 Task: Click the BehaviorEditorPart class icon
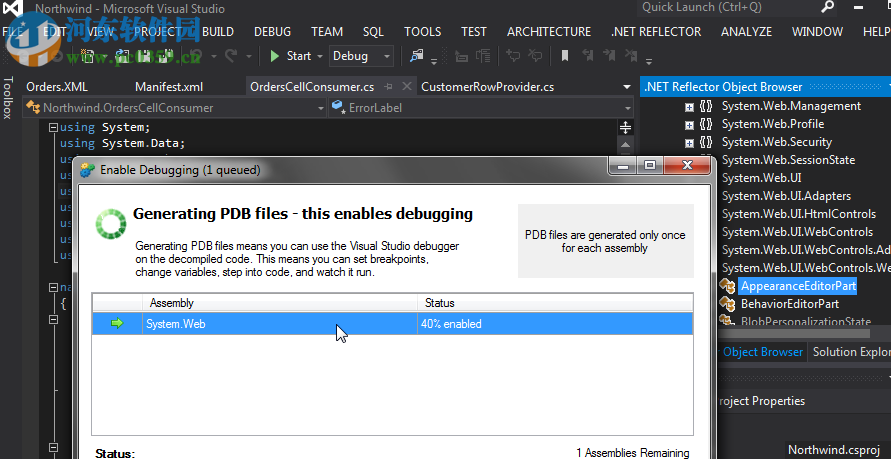click(728, 304)
